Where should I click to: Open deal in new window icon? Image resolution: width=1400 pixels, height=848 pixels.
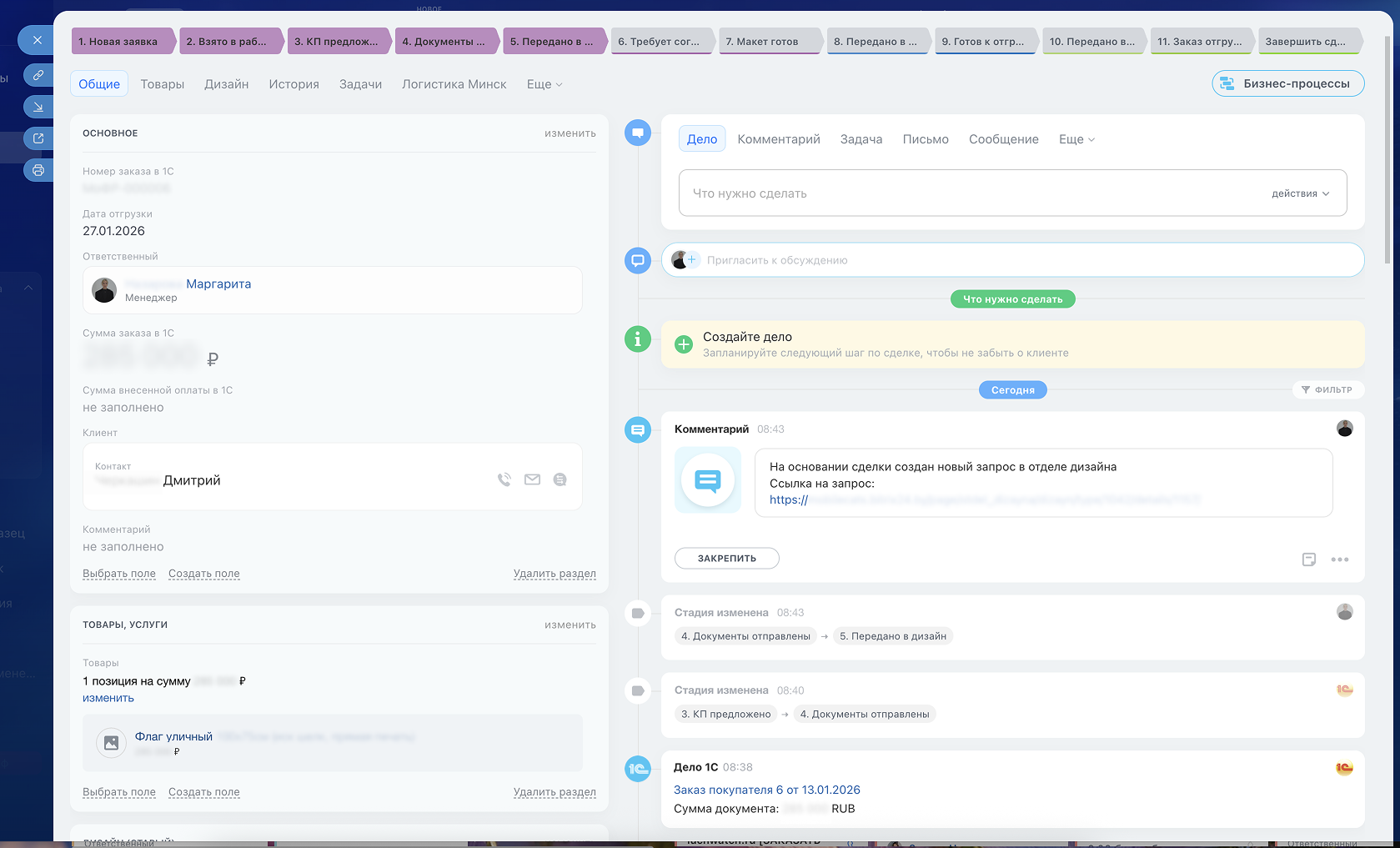[38, 138]
